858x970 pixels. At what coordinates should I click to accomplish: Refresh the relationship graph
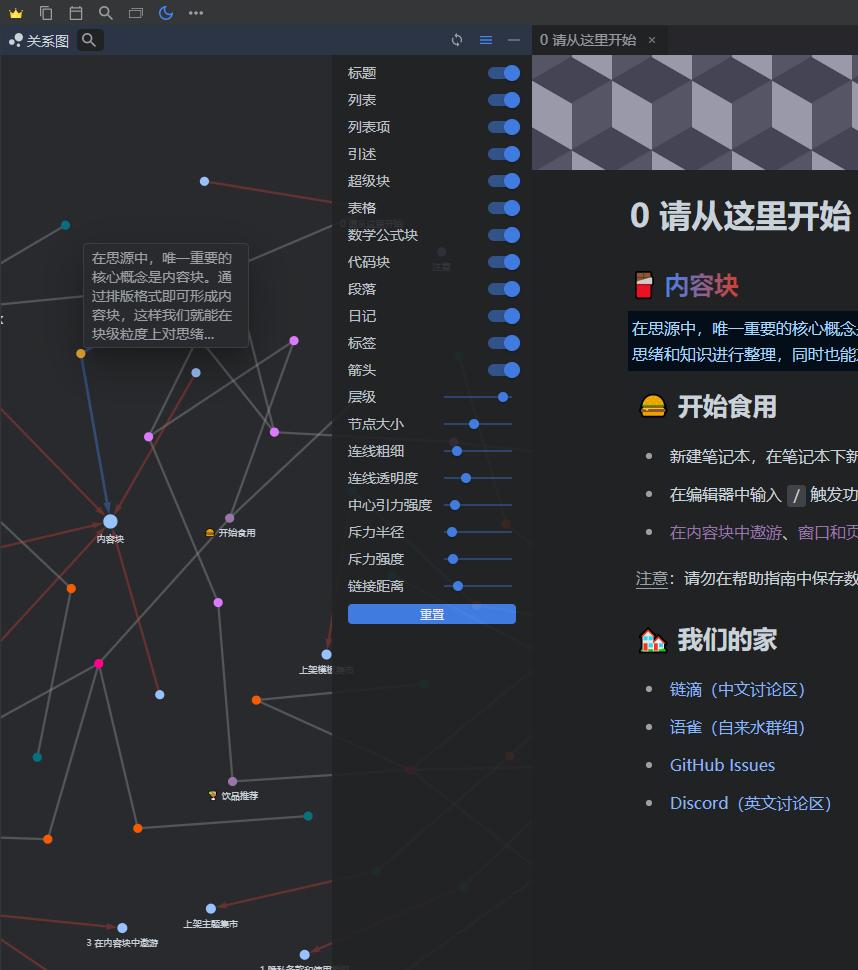click(457, 40)
